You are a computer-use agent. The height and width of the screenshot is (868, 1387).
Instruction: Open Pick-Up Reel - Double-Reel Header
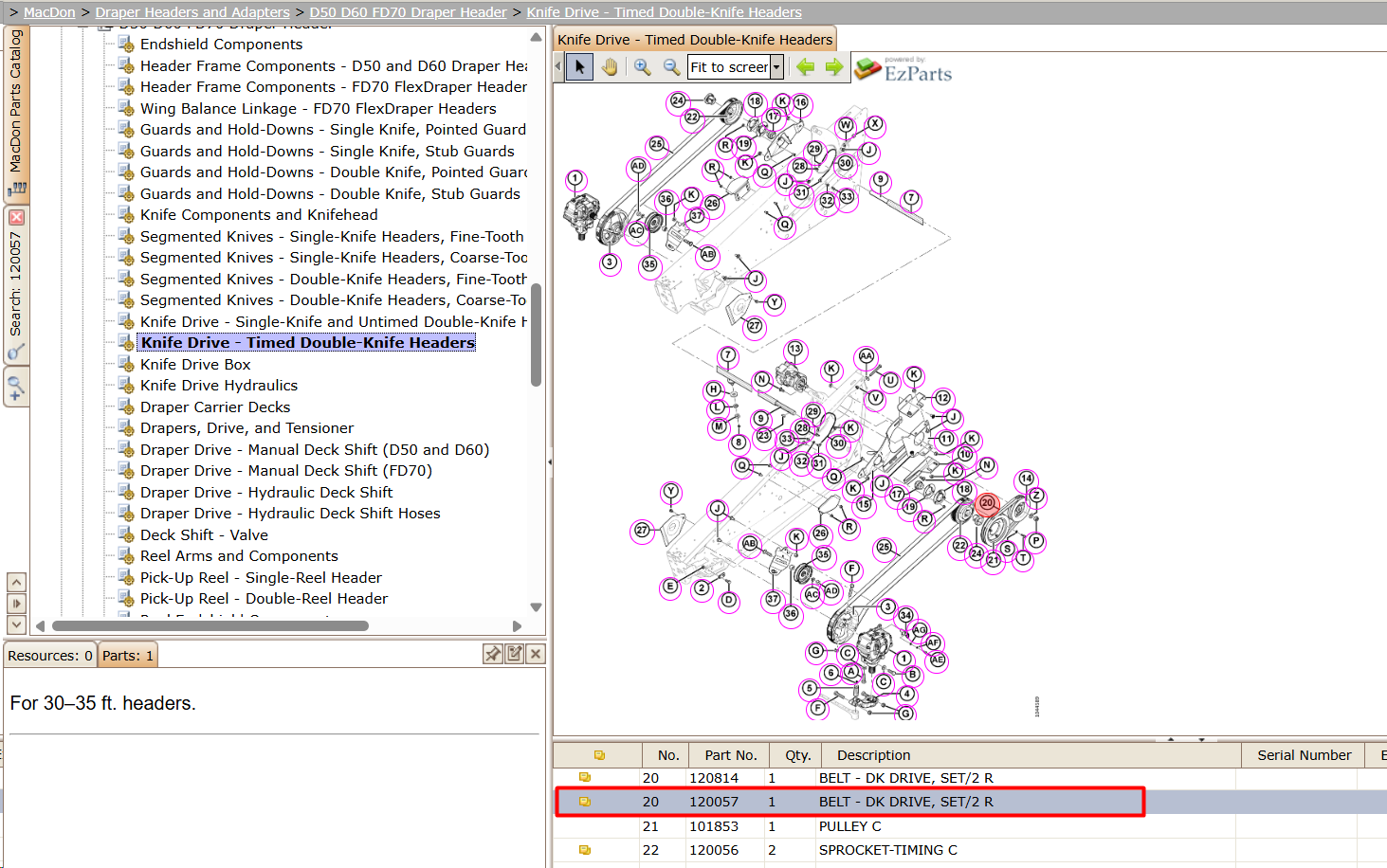264,599
